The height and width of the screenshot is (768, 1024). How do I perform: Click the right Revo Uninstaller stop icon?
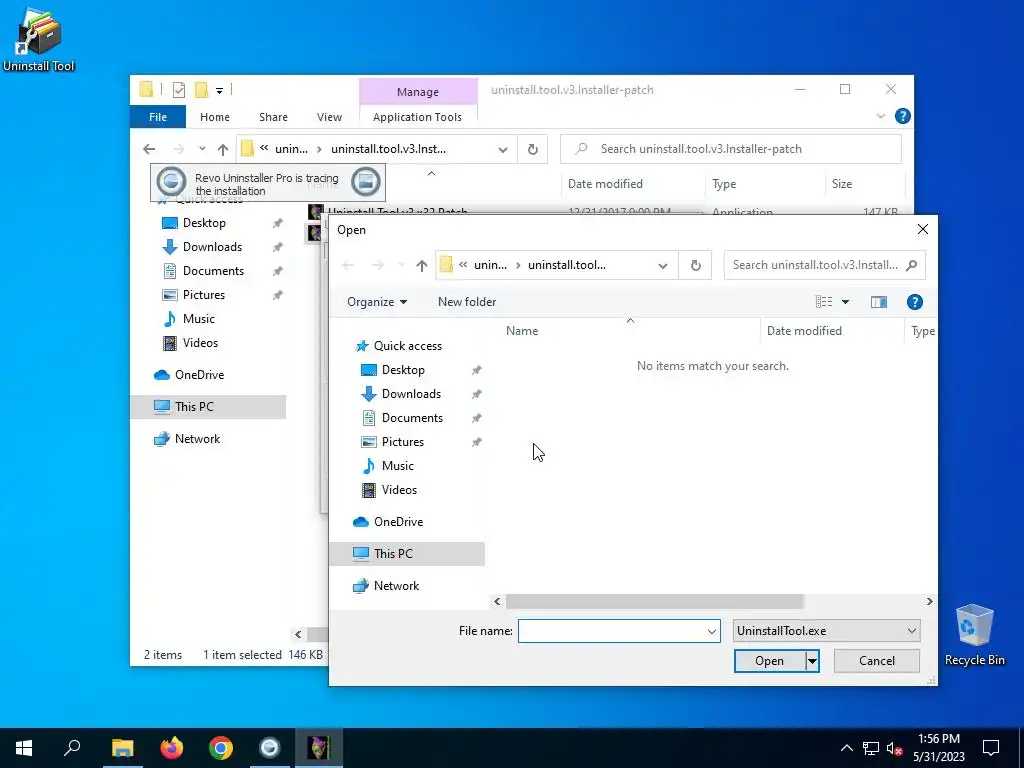coord(366,182)
